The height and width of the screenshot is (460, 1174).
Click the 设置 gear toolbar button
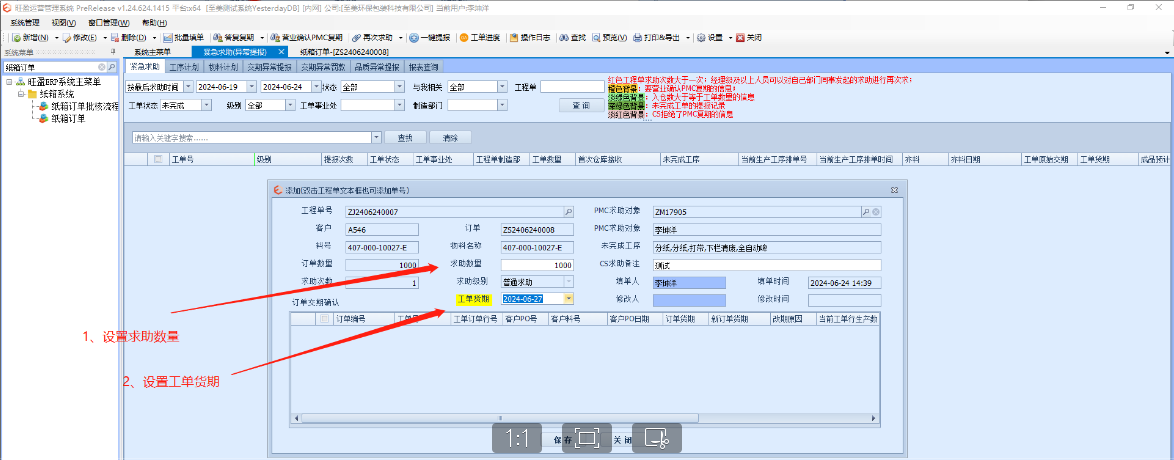coord(709,37)
